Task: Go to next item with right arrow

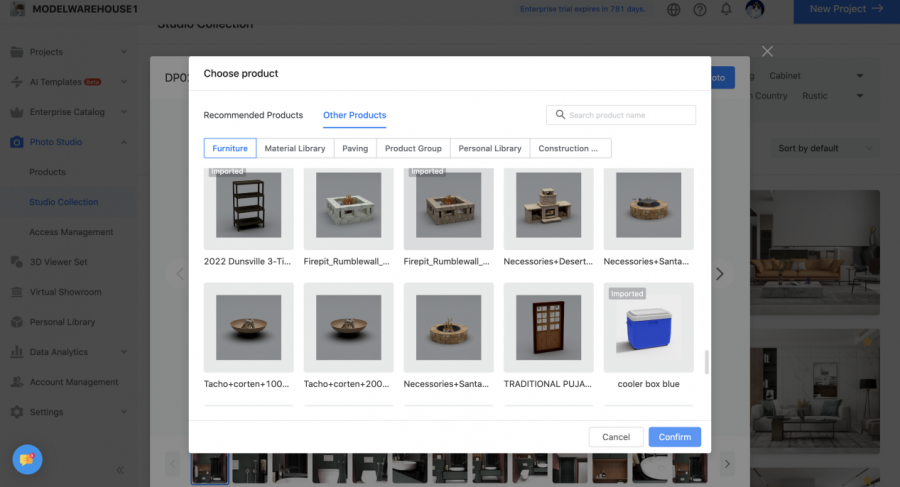Action: coord(720,274)
